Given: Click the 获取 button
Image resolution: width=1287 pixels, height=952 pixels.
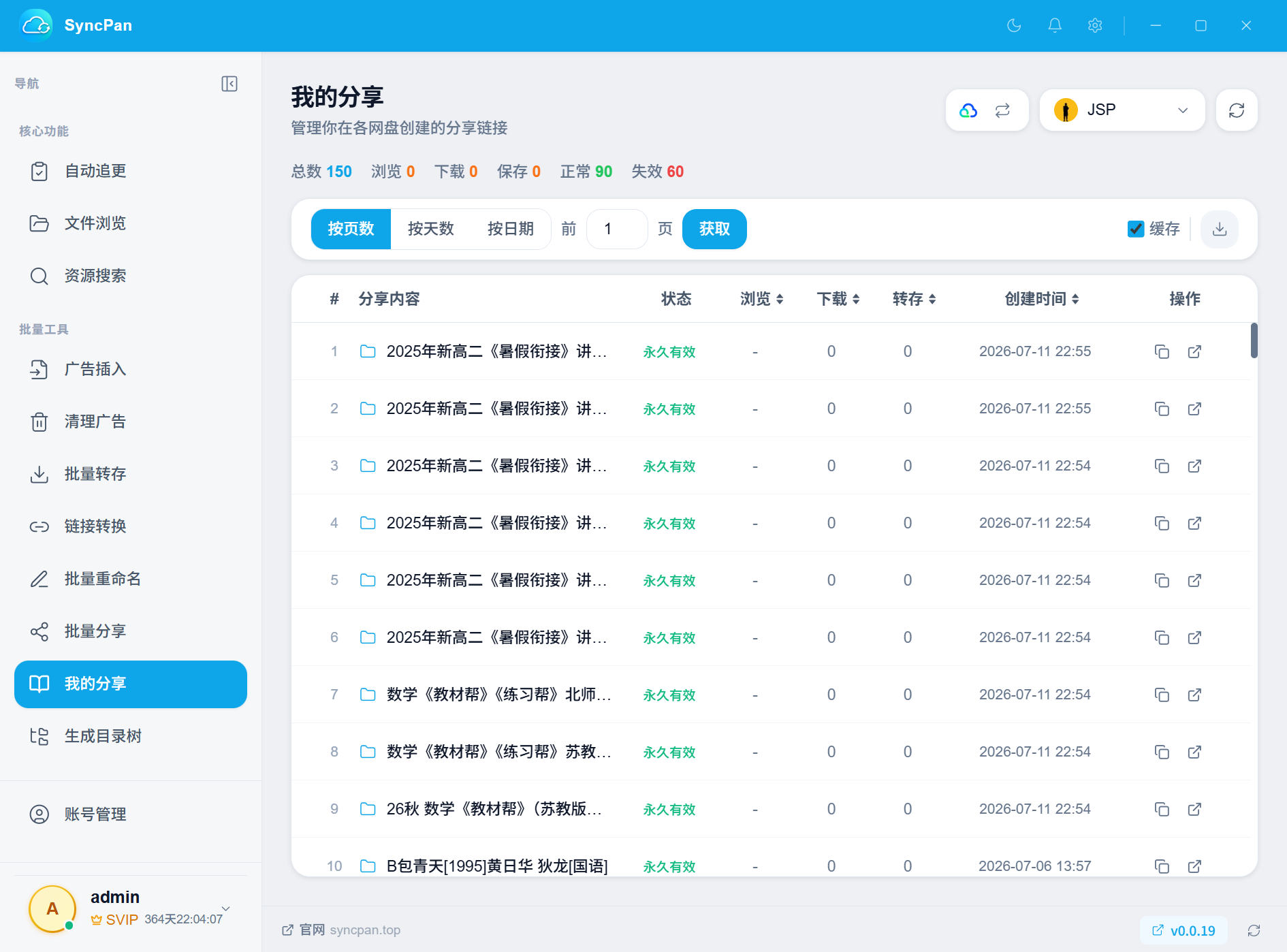Looking at the screenshot, I should [714, 229].
